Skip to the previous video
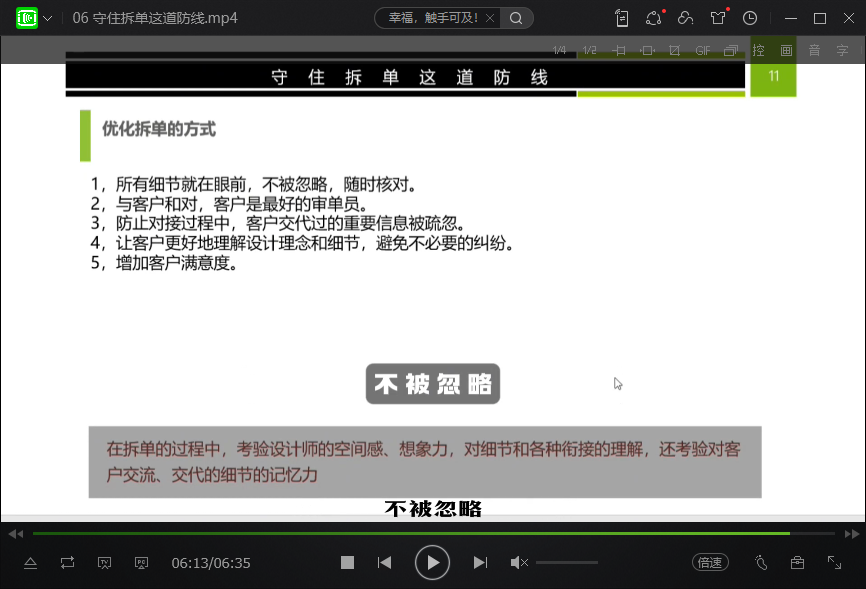Screen dimensions: 866x589 click(384, 563)
